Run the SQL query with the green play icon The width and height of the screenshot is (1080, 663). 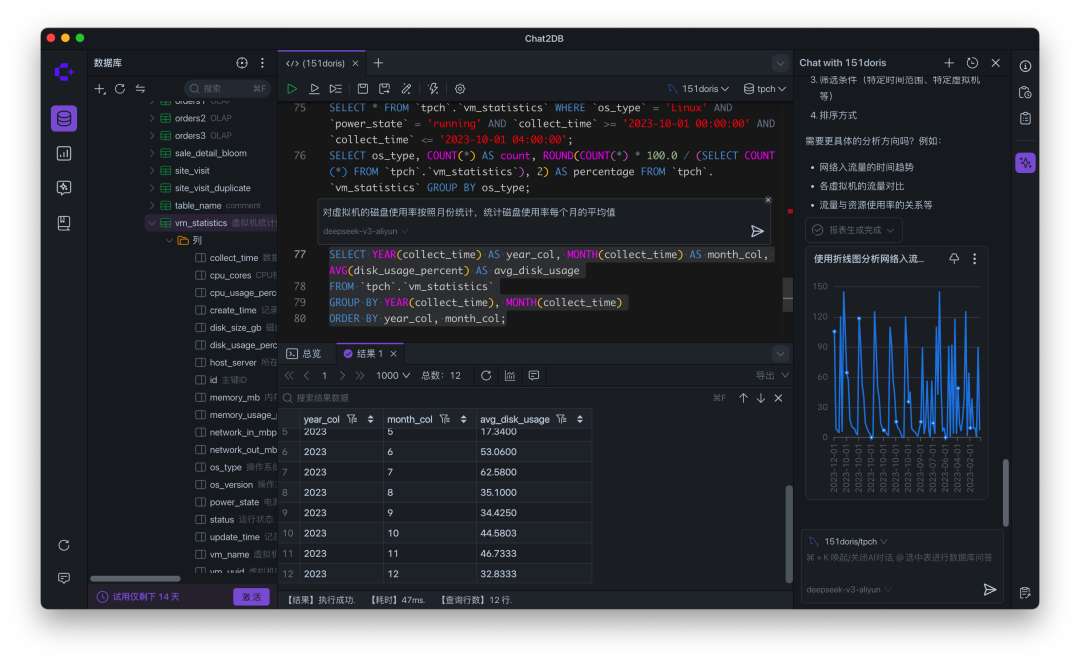[292, 88]
